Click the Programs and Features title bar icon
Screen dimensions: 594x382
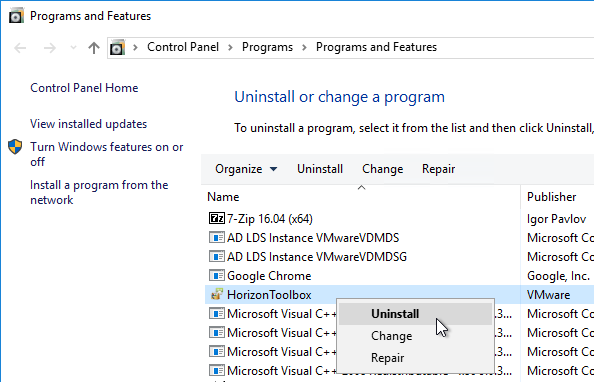tap(16, 16)
